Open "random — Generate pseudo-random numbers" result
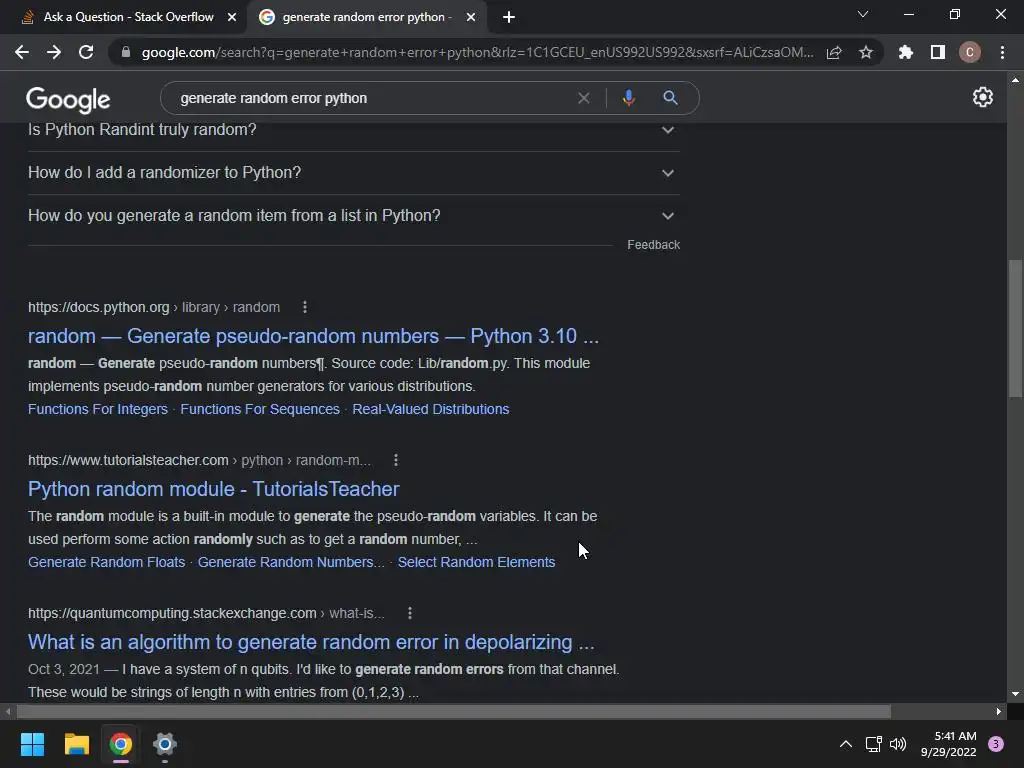1024x768 pixels. tap(313, 336)
